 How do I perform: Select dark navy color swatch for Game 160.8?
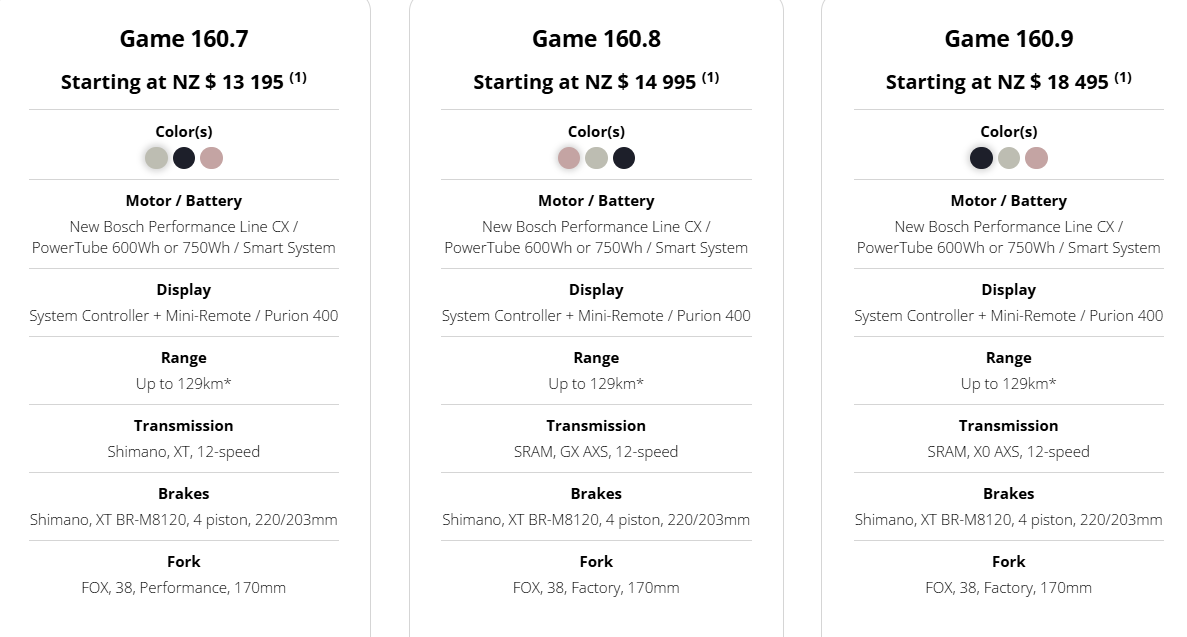[x=624, y=158]
